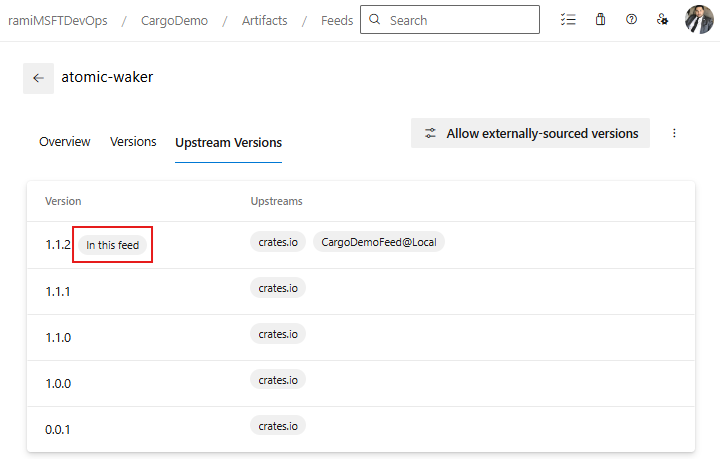Click the search magnifier icon

pyautogui.click(x=375, y=20)
